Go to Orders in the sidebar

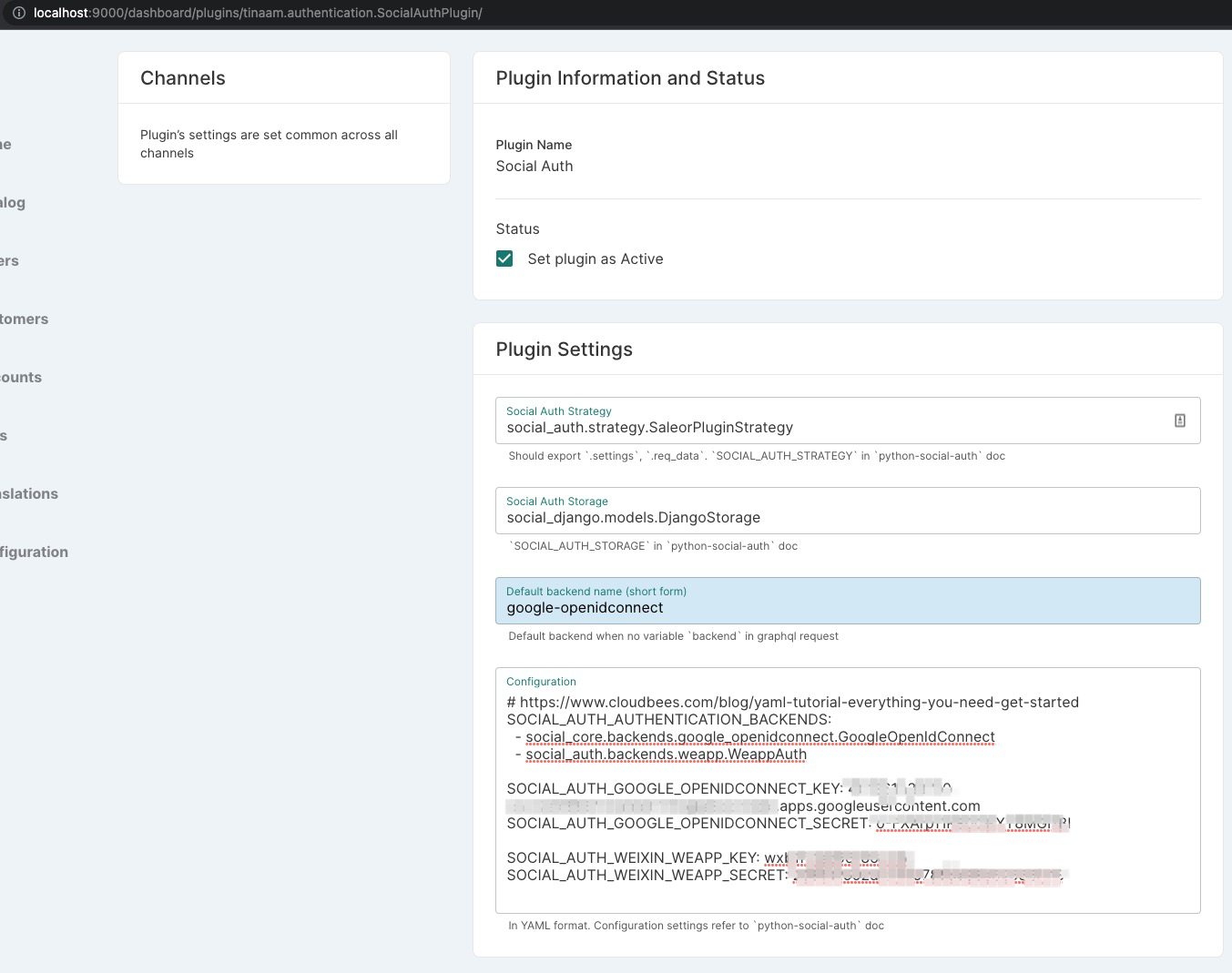pyautogui.click(x=9, y=260)
